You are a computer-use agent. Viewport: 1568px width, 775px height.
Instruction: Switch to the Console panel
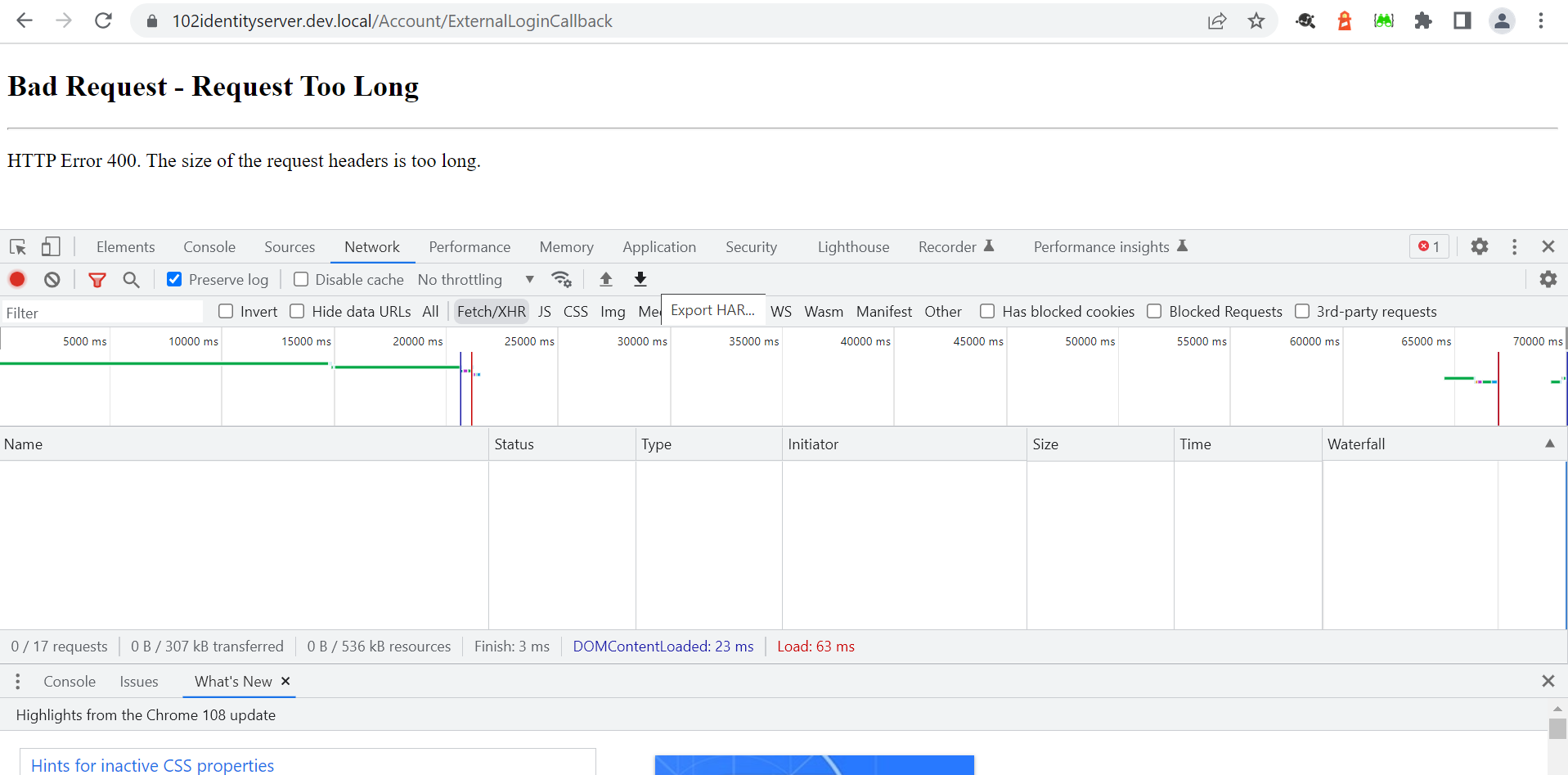[209, 246]
